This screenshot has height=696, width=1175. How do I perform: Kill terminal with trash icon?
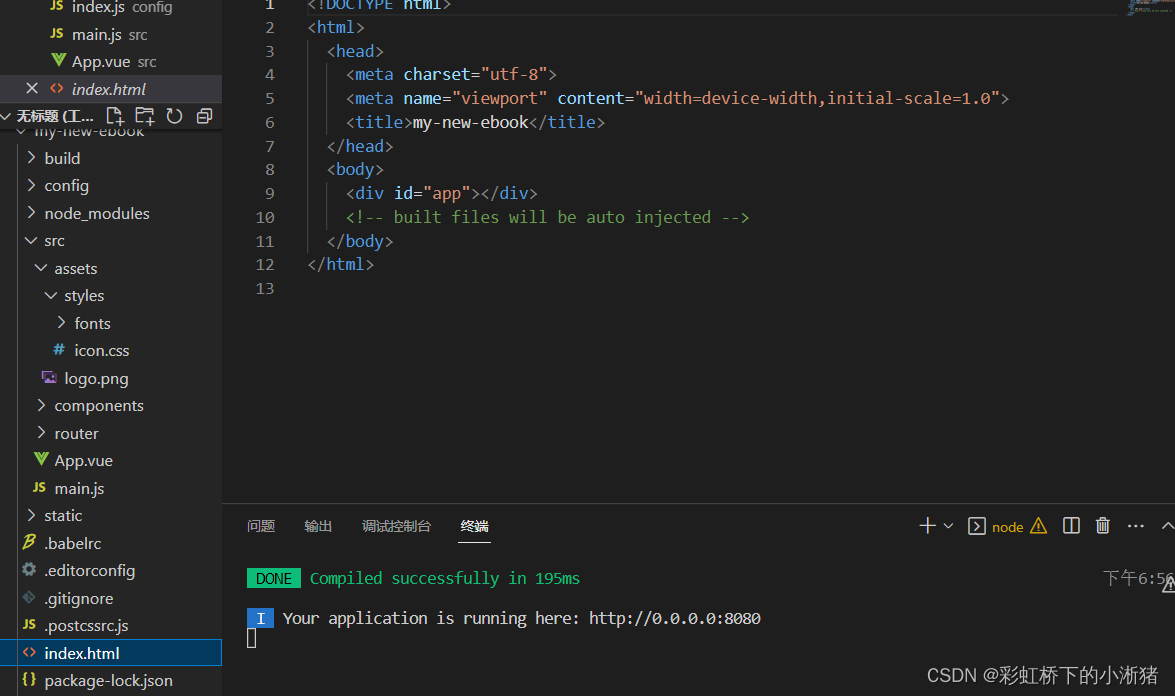(1102, 526)
